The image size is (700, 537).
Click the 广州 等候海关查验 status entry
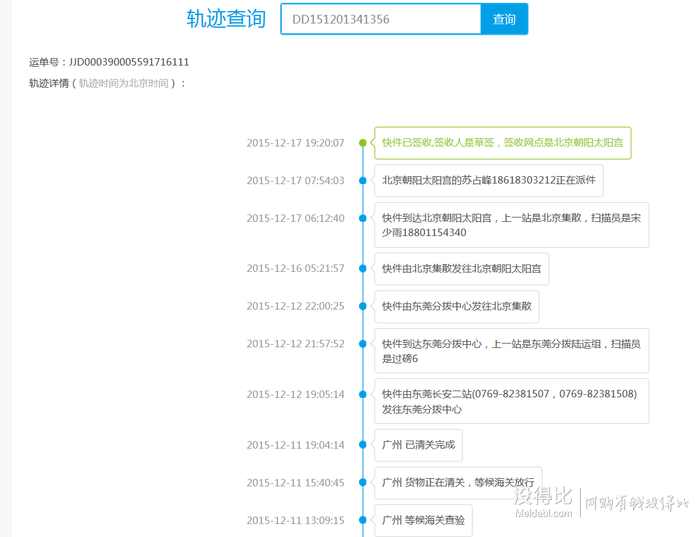[423, 520]
